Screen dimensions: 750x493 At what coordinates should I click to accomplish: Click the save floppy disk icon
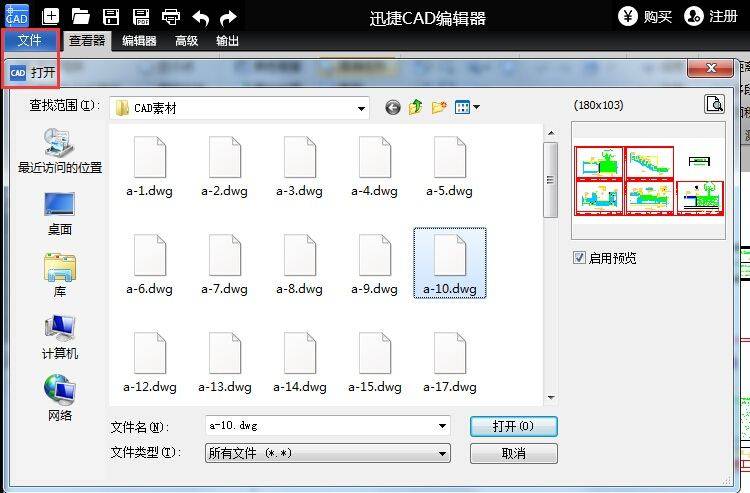tap(111, 17)
